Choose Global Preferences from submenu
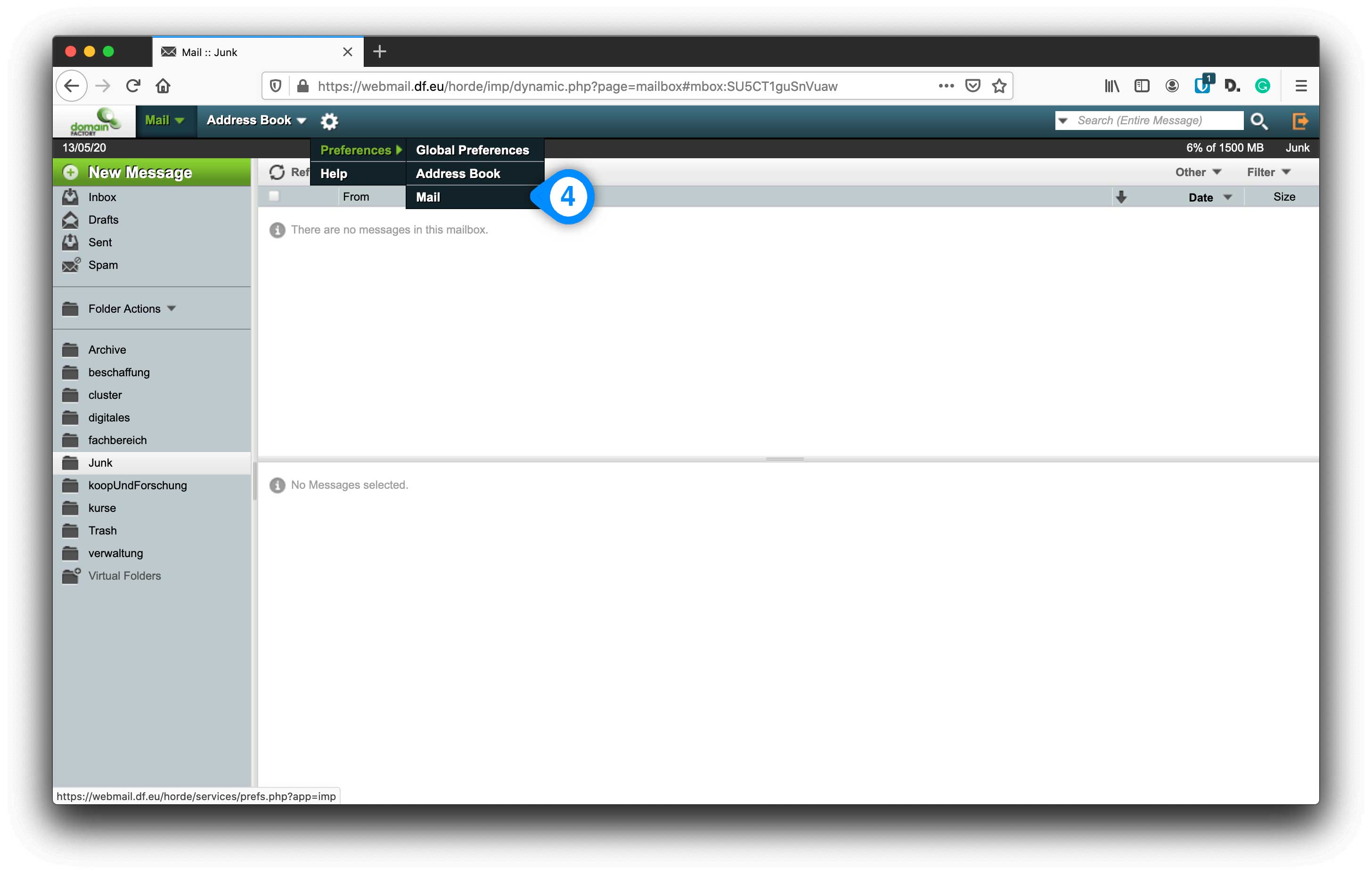Screen dimensions: 1372x874 coord(474,150)
